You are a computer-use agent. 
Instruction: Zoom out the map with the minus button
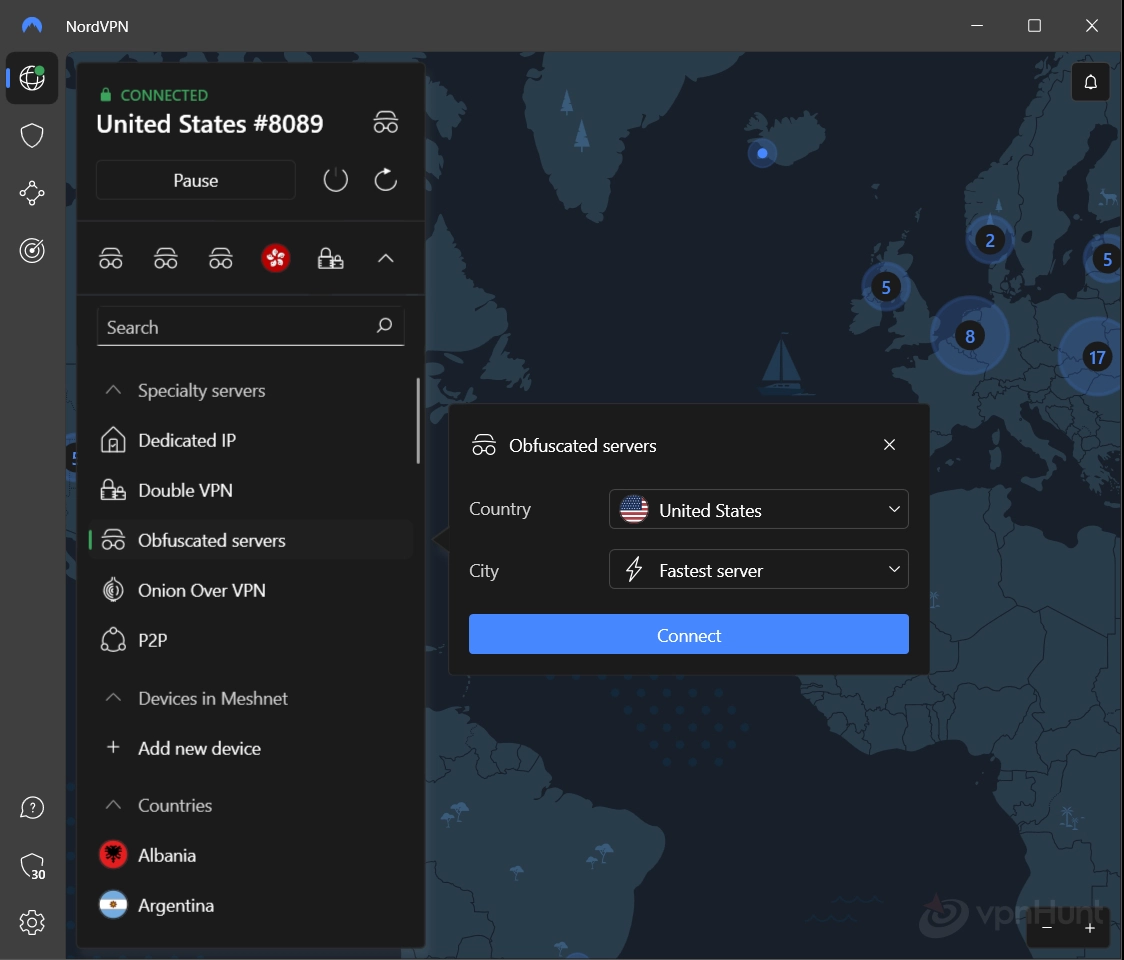point(1047,928)
